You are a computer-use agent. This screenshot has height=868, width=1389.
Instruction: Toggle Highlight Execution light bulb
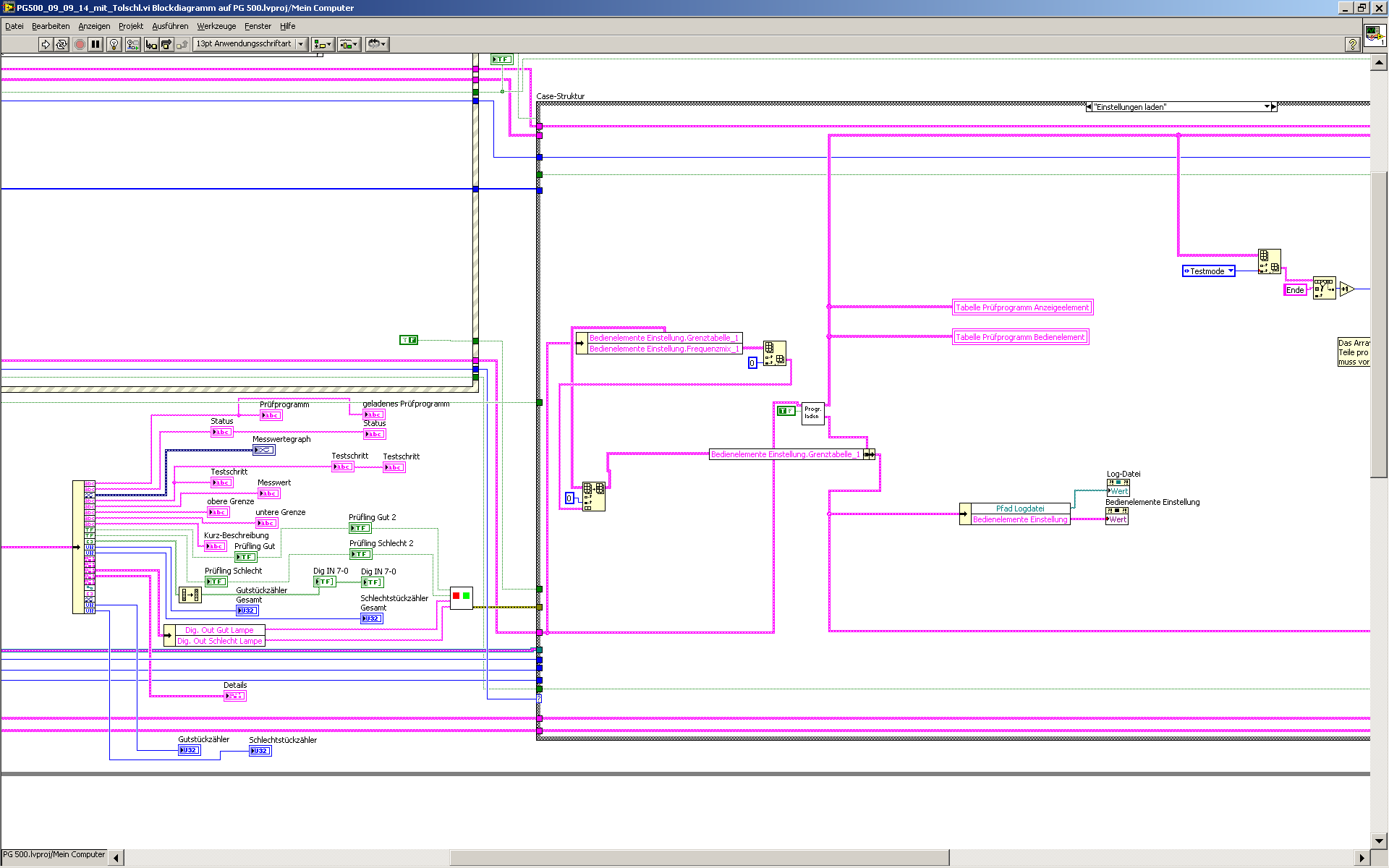(114, 44)
